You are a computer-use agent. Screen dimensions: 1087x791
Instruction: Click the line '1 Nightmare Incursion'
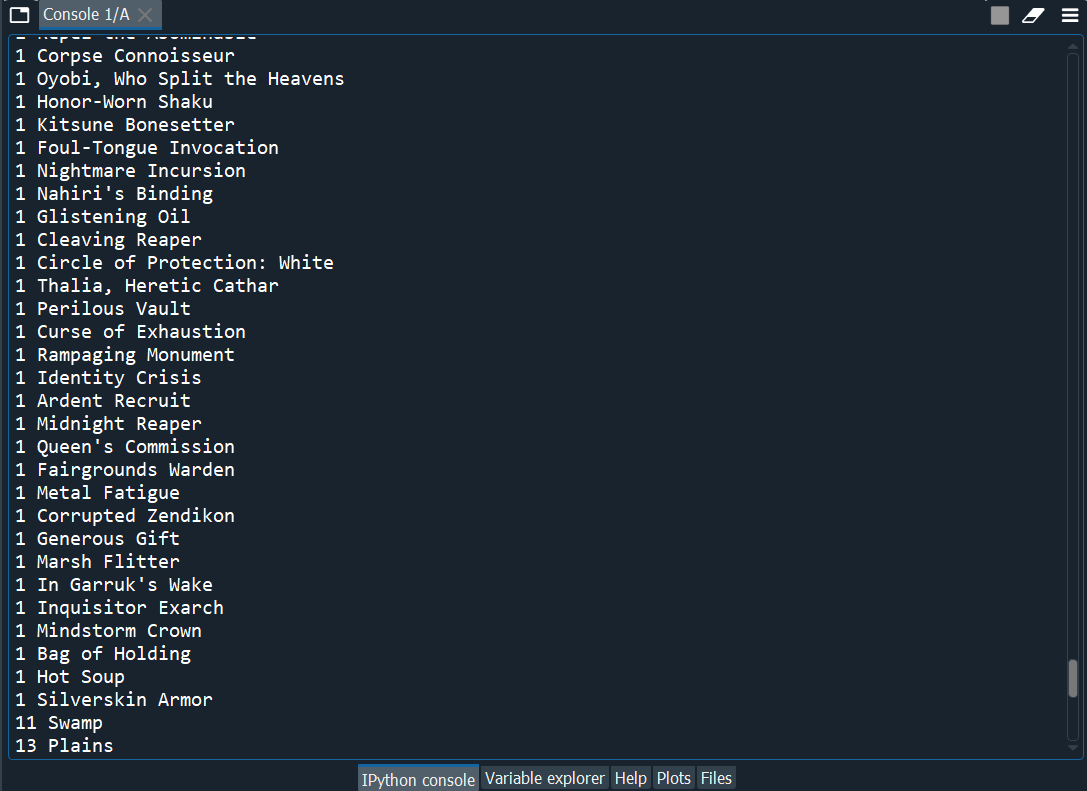click(x=131, y=171)
